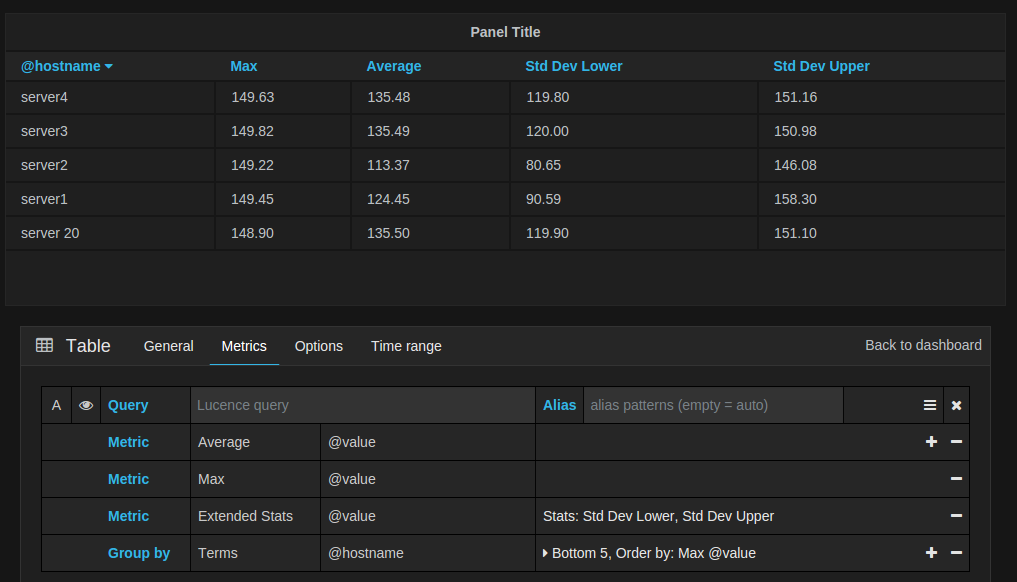Screen dimensions: 1017x582
Task: Focus the alias patterns input field
Action: (x=712, y=405)
